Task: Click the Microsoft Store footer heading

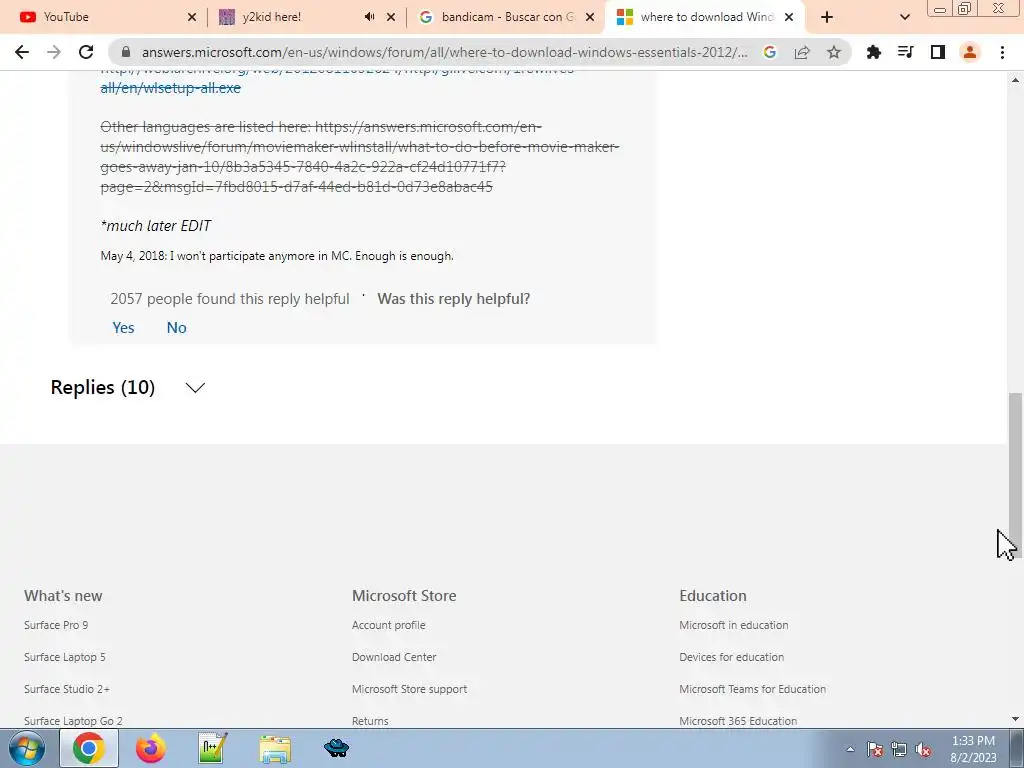Action: tap(404, 596)
